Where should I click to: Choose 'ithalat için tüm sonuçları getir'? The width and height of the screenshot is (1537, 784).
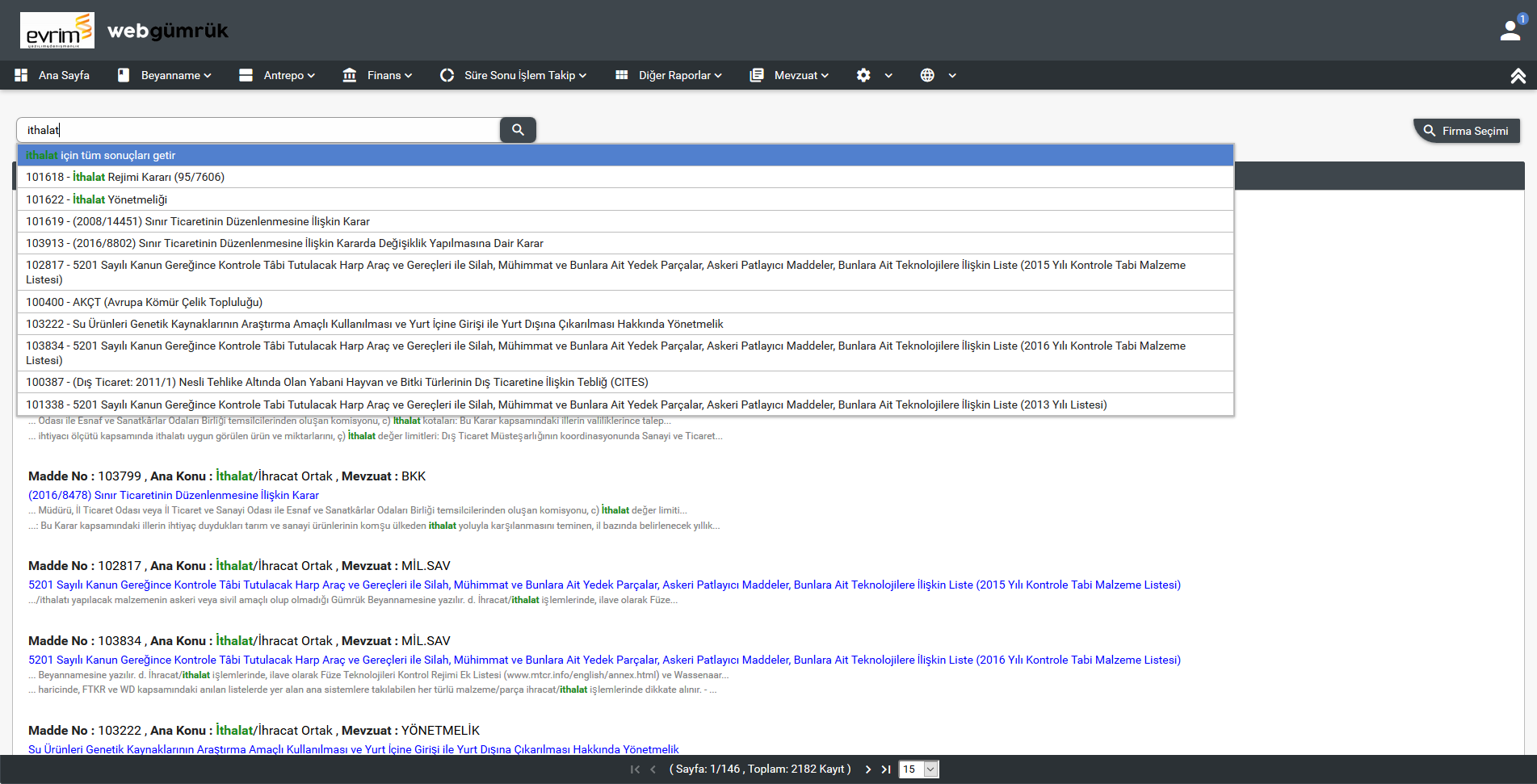(101, 155)
